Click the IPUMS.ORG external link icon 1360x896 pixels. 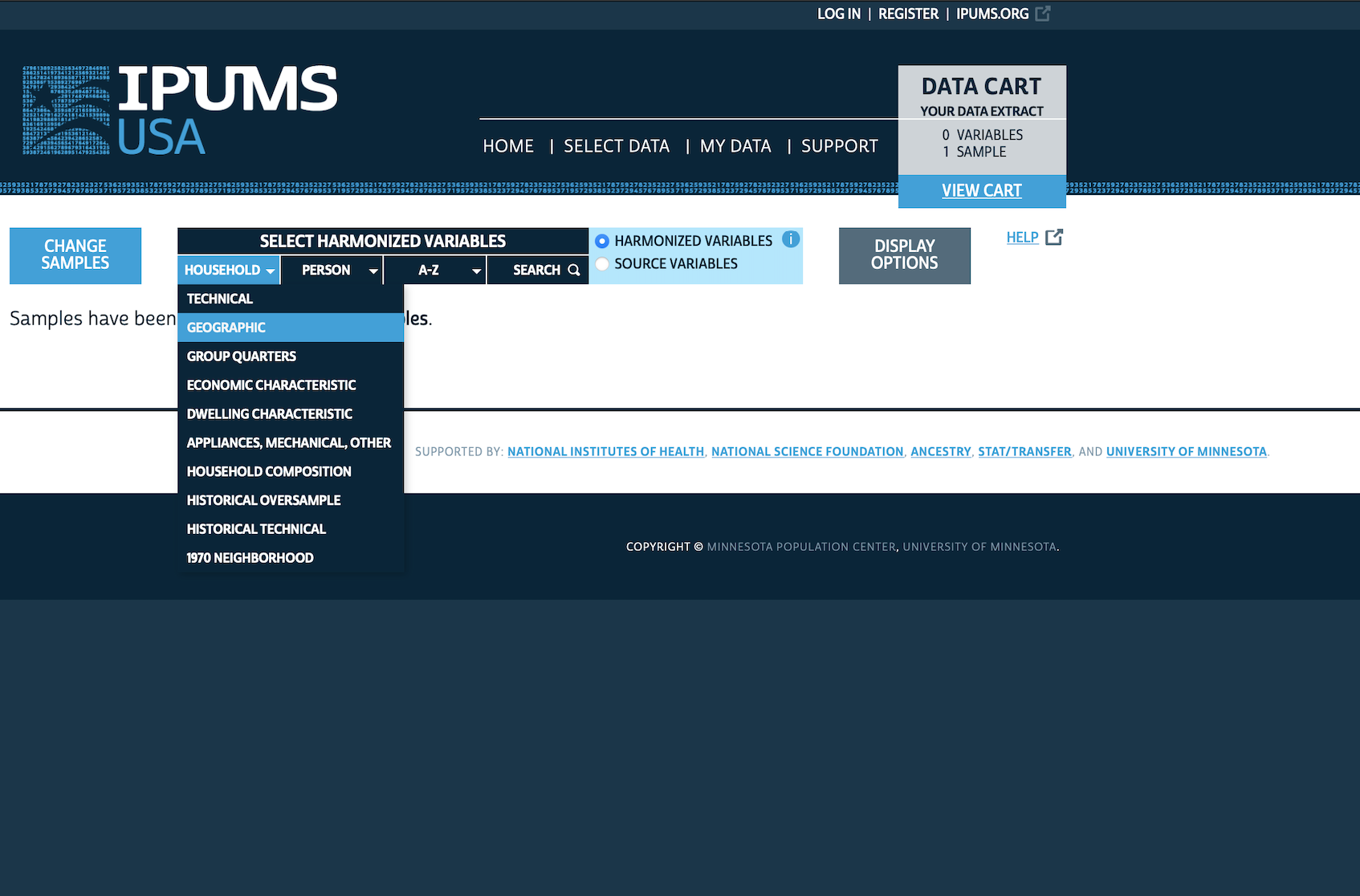pos(1043,14)
